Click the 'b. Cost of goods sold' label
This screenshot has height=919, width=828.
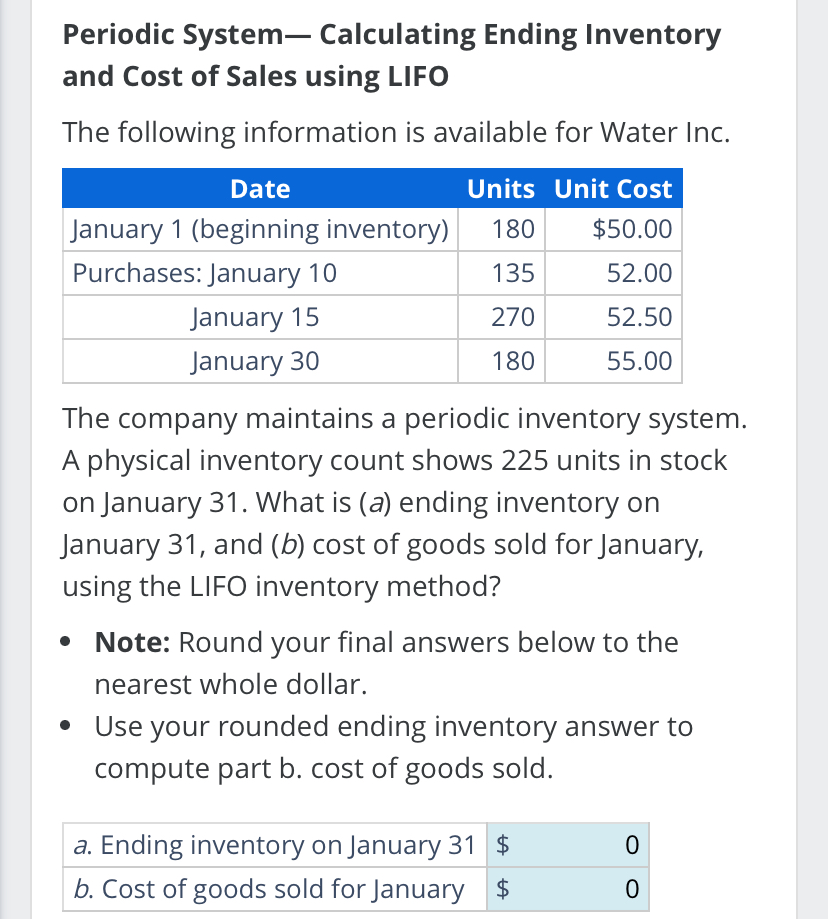point(270,888)
